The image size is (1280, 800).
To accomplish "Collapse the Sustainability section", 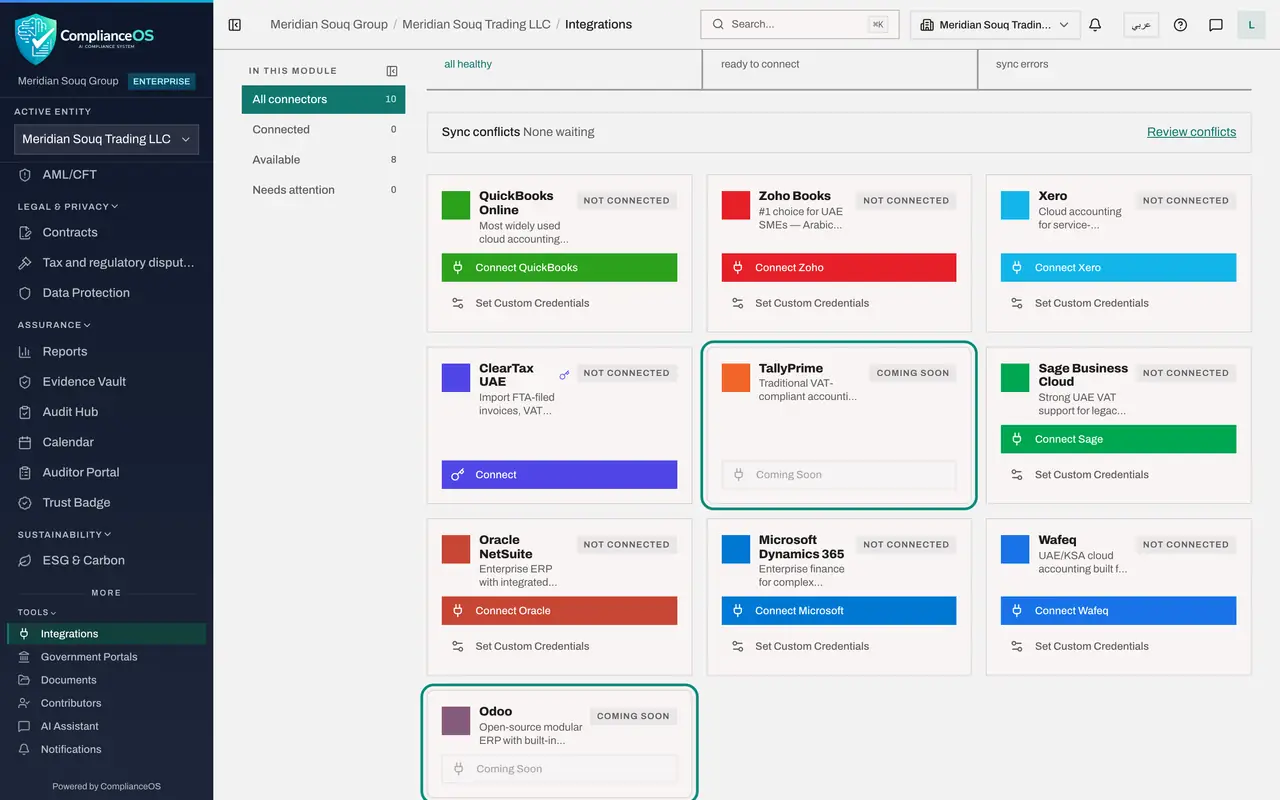I will pos(64,535).
